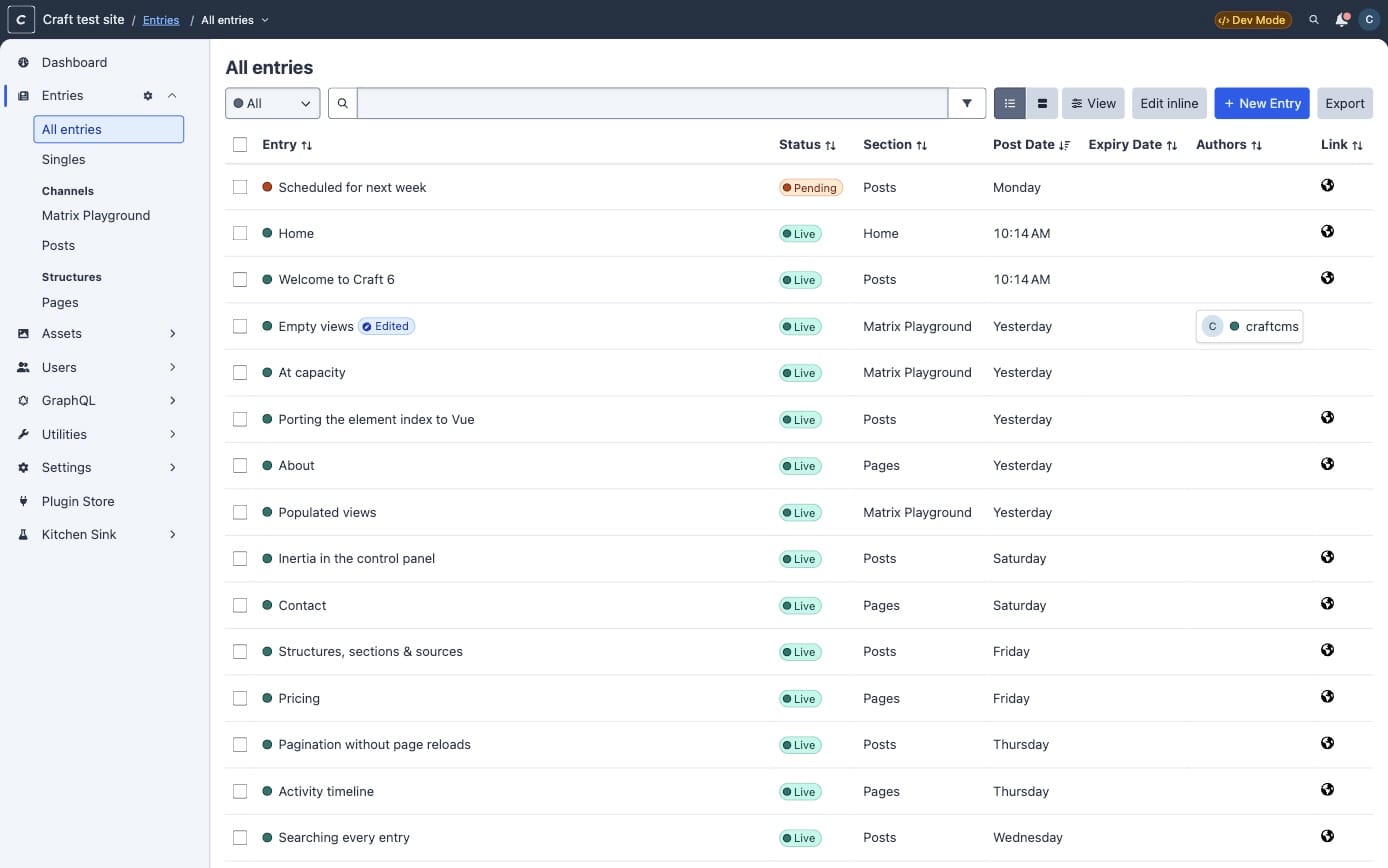This screenshot has height=868, width=1388.
Task: Check the Empty views row checkbox
Action: [x=240, y=326]
